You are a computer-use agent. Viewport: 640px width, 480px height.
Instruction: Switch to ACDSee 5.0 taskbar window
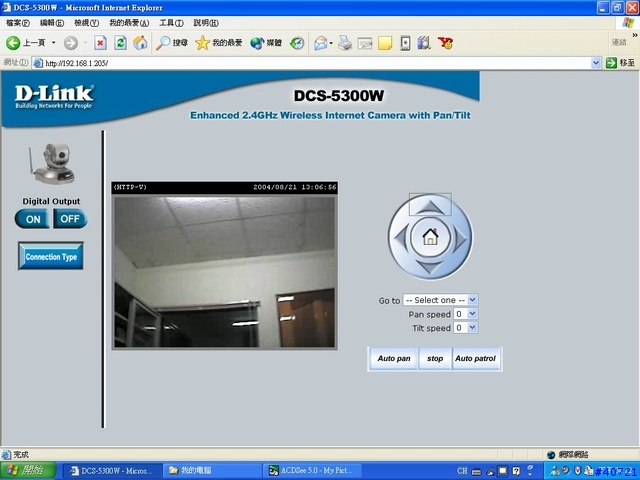[x=312, y=471]
